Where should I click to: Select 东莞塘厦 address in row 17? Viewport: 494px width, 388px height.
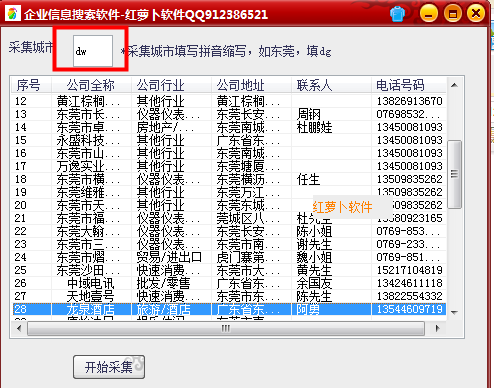[248, 166]
